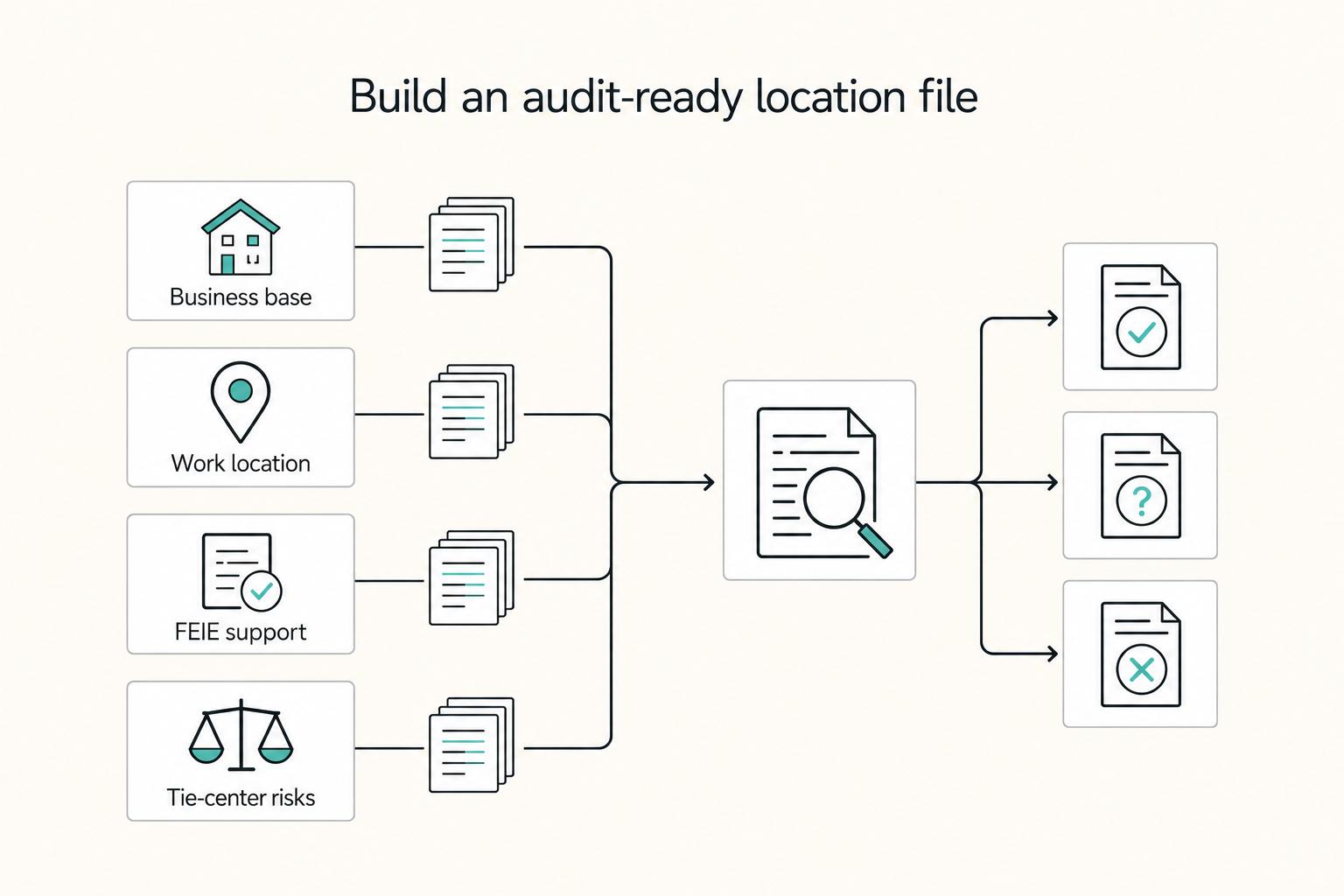Select document stack beside Tie-center risks
Viewport: 1344px width, 896px height.
(471, 745)
